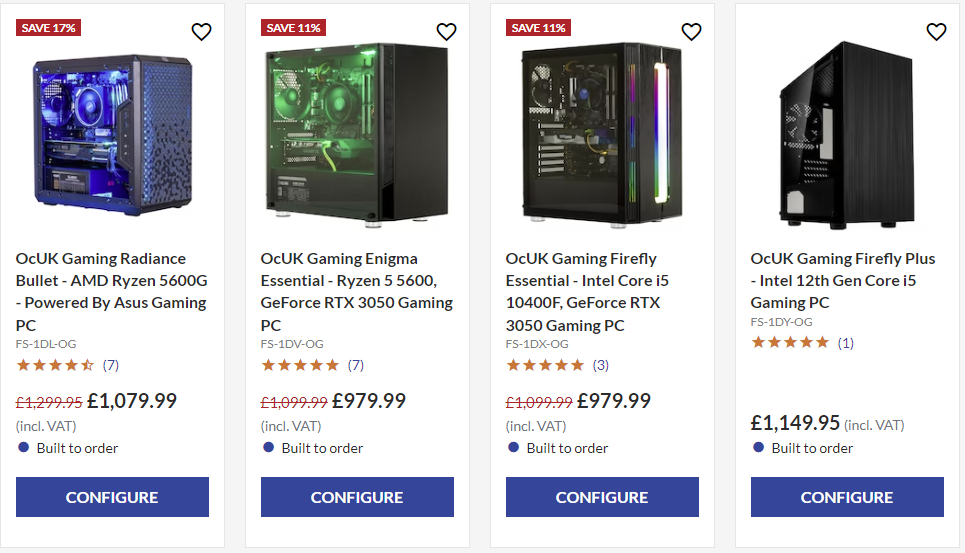The image size is (965, 553).
Task: Favorite the Radiance Bullet PC with heart icon
Action: tap(201, 32)
